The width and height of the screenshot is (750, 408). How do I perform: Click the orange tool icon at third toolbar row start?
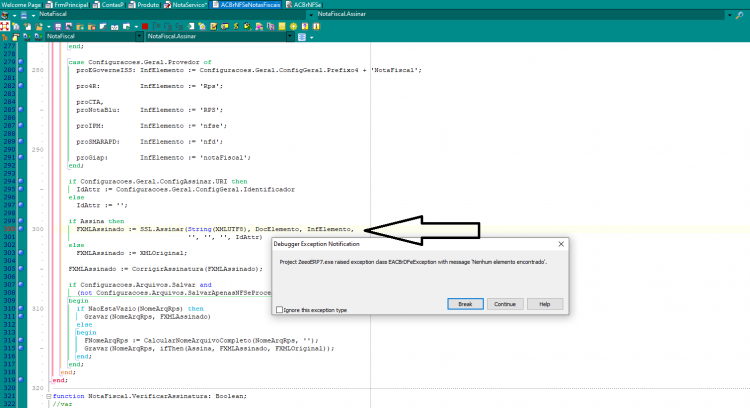4,36
